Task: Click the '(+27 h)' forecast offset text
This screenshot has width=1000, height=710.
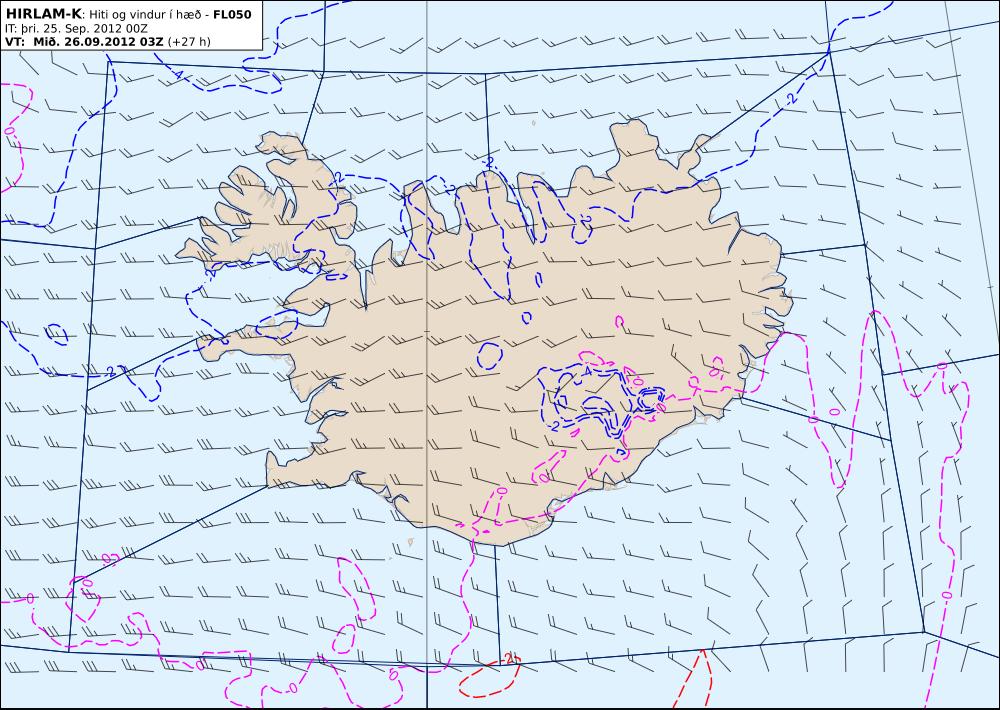Action: pyautogui.click(x=189, y=42)
